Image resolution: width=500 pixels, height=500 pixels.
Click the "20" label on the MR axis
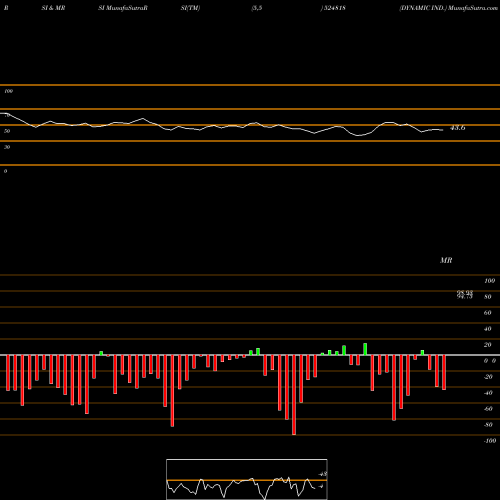[487, 345]
